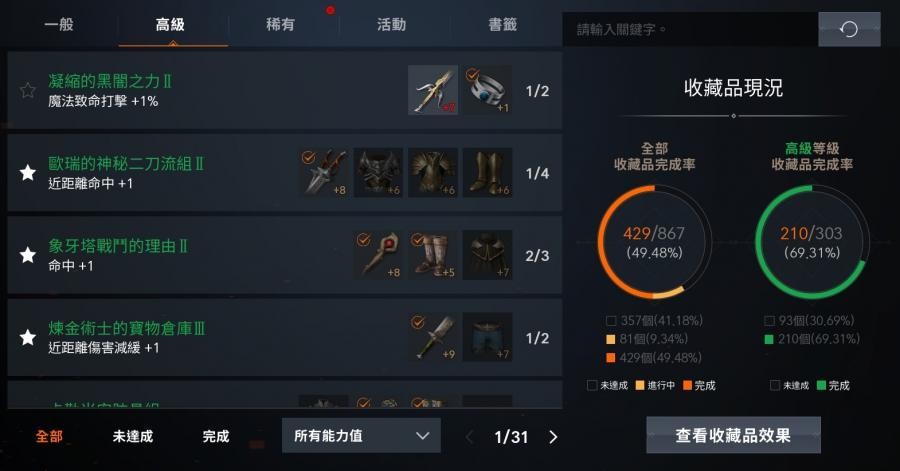Filter list by 未達成
This screenshot has height=471, width=900.
[x=133, y=437]
